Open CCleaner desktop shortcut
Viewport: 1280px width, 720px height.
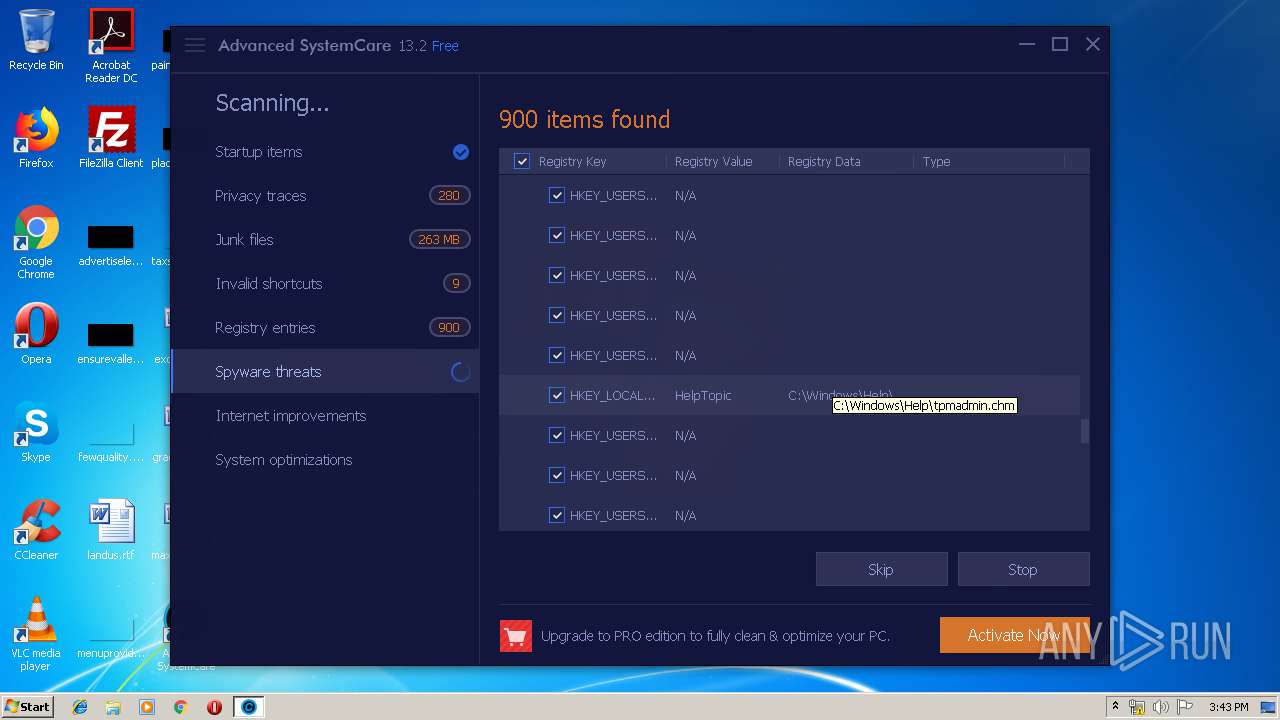click(x=36, y=530)
